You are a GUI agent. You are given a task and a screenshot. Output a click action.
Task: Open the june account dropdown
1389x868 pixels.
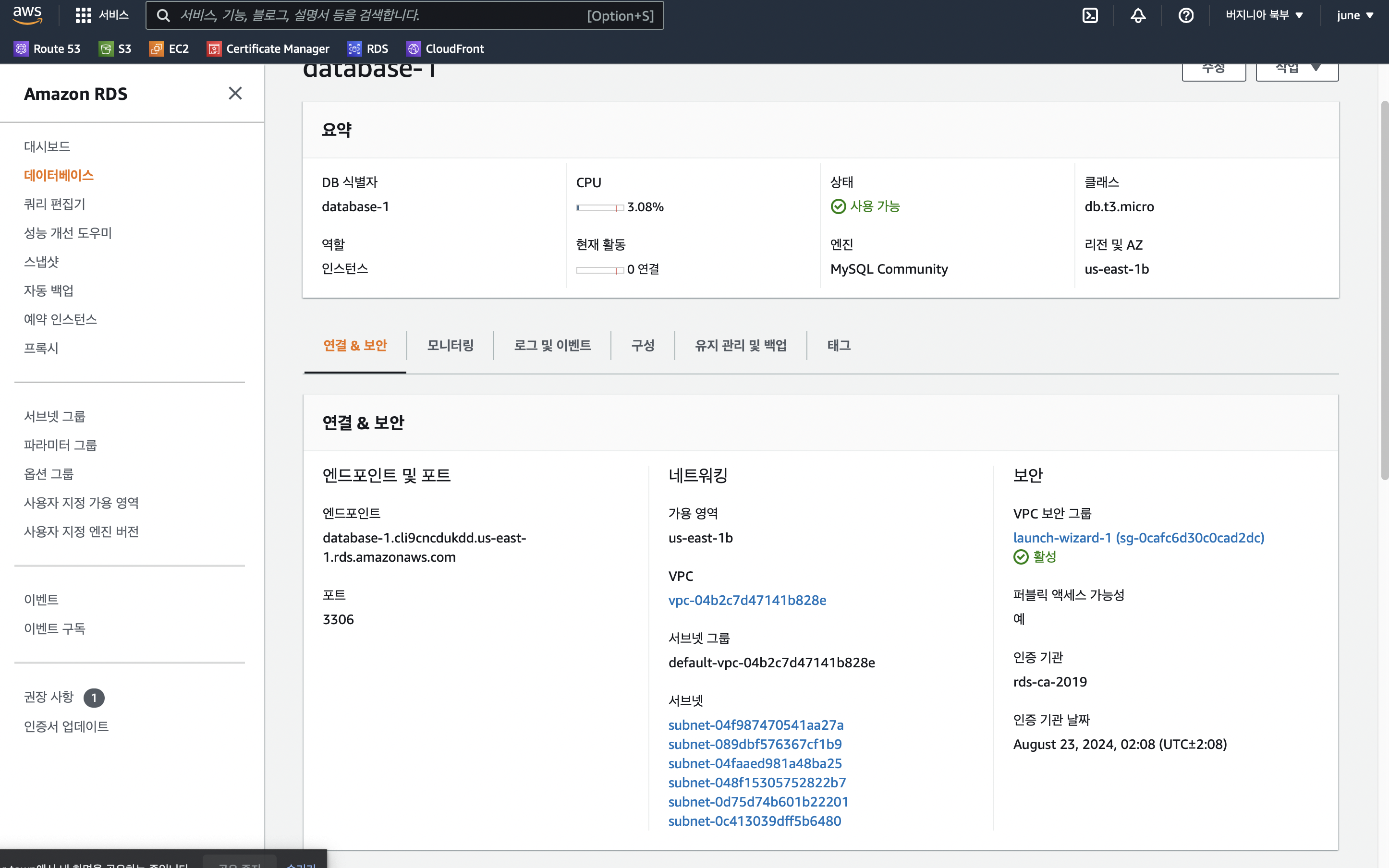click(x=1354, y=15)
